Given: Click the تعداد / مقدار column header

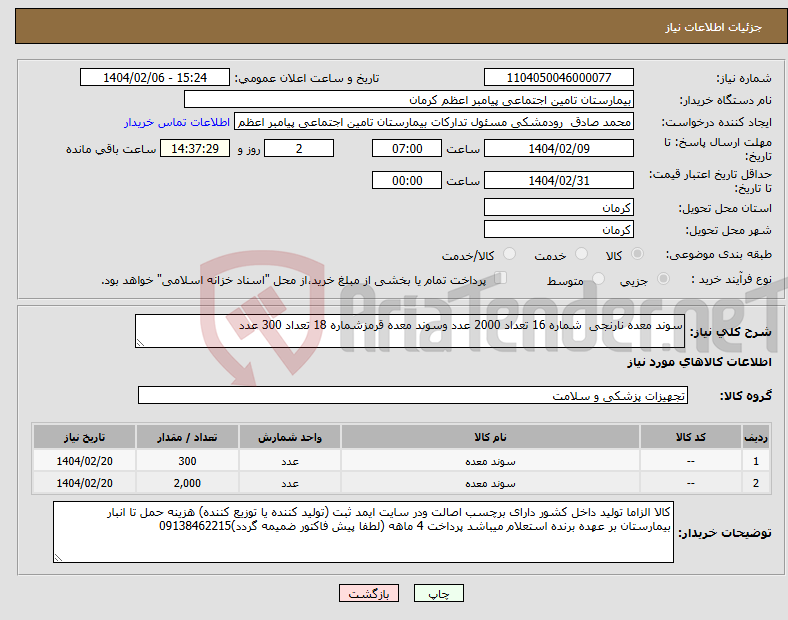Looking at the screenshot, I should pyautogui.click(x=187, y=437).
